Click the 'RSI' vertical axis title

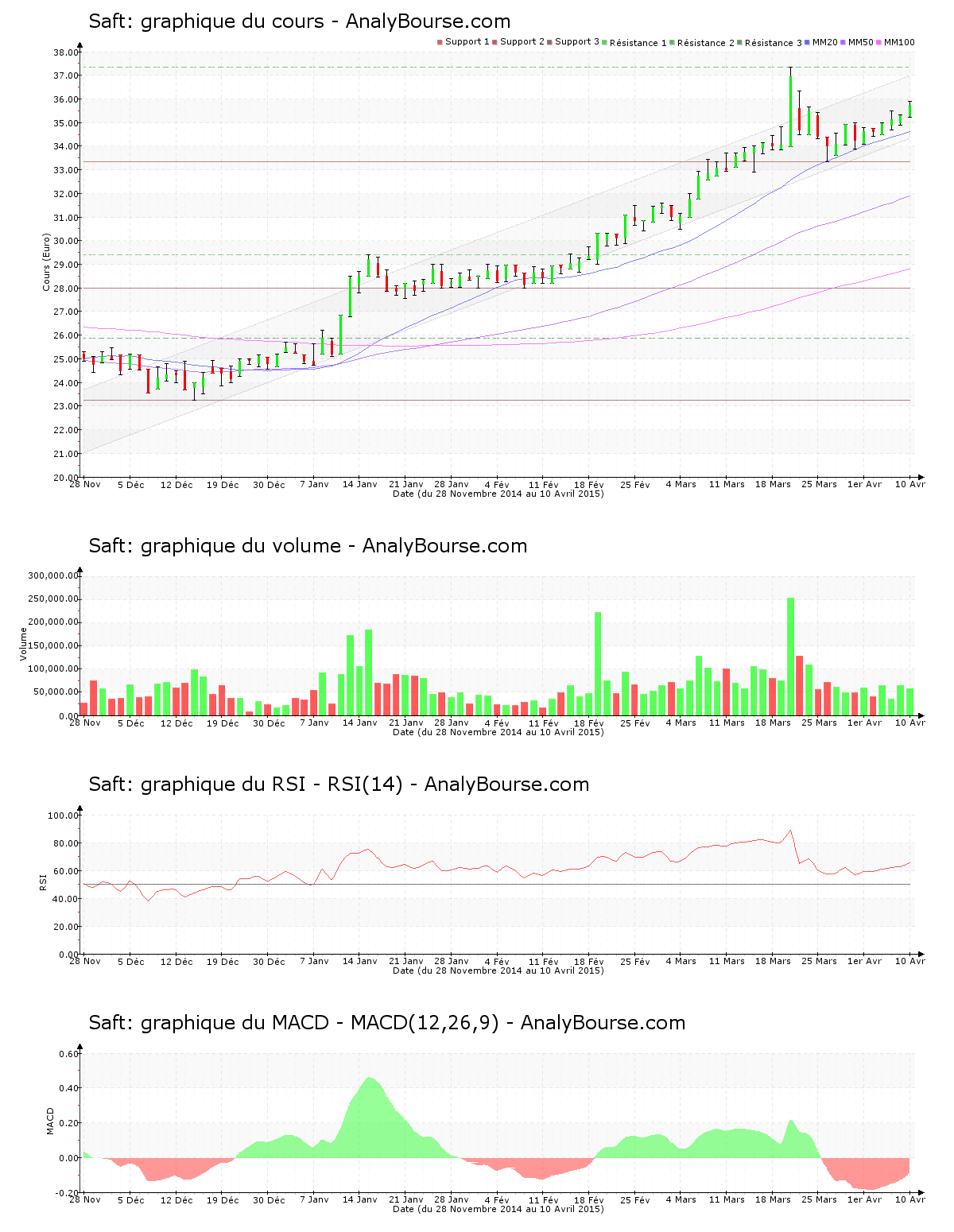(x=44, y=882)
